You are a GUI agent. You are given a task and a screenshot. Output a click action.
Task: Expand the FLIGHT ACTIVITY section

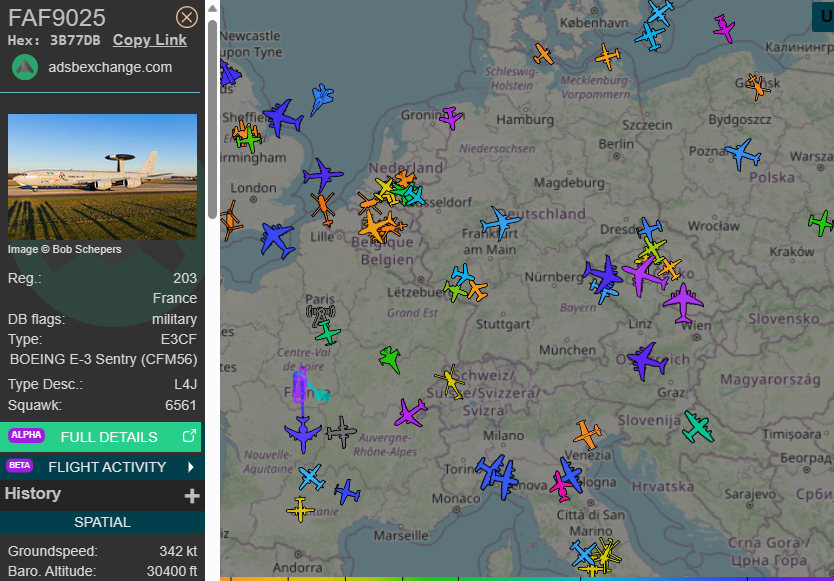click(x=101, y=467)
